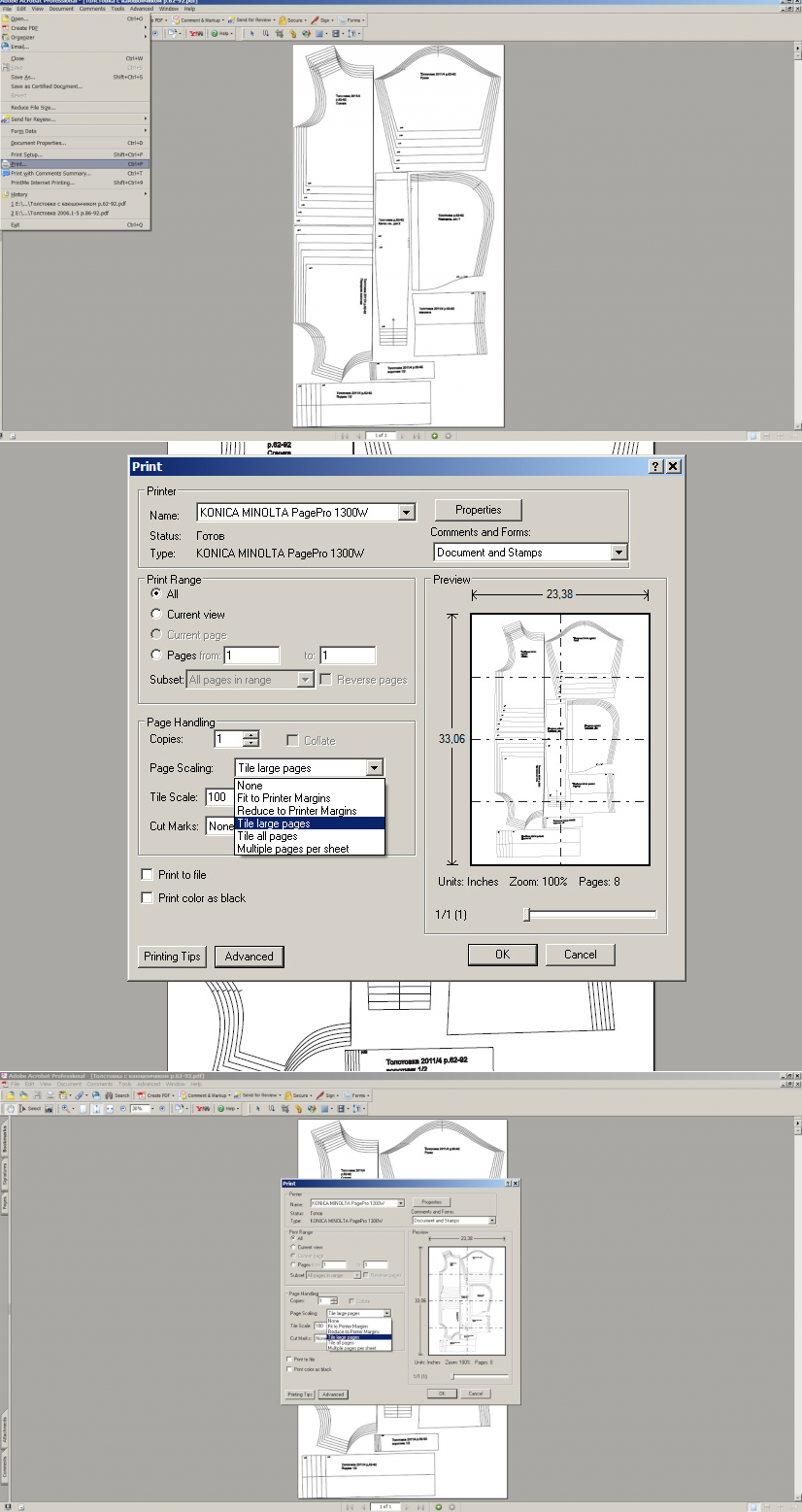Check 'Print color as black' in the enlarged dialog
Screen dimensions: 802x1512
[147, 898]
